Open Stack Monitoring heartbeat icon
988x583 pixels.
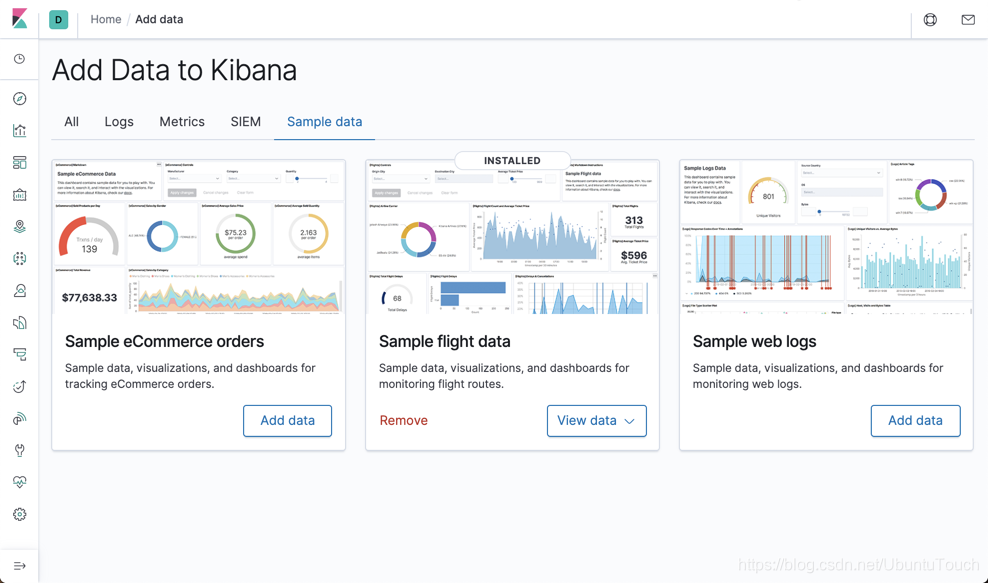coord(20,482)
